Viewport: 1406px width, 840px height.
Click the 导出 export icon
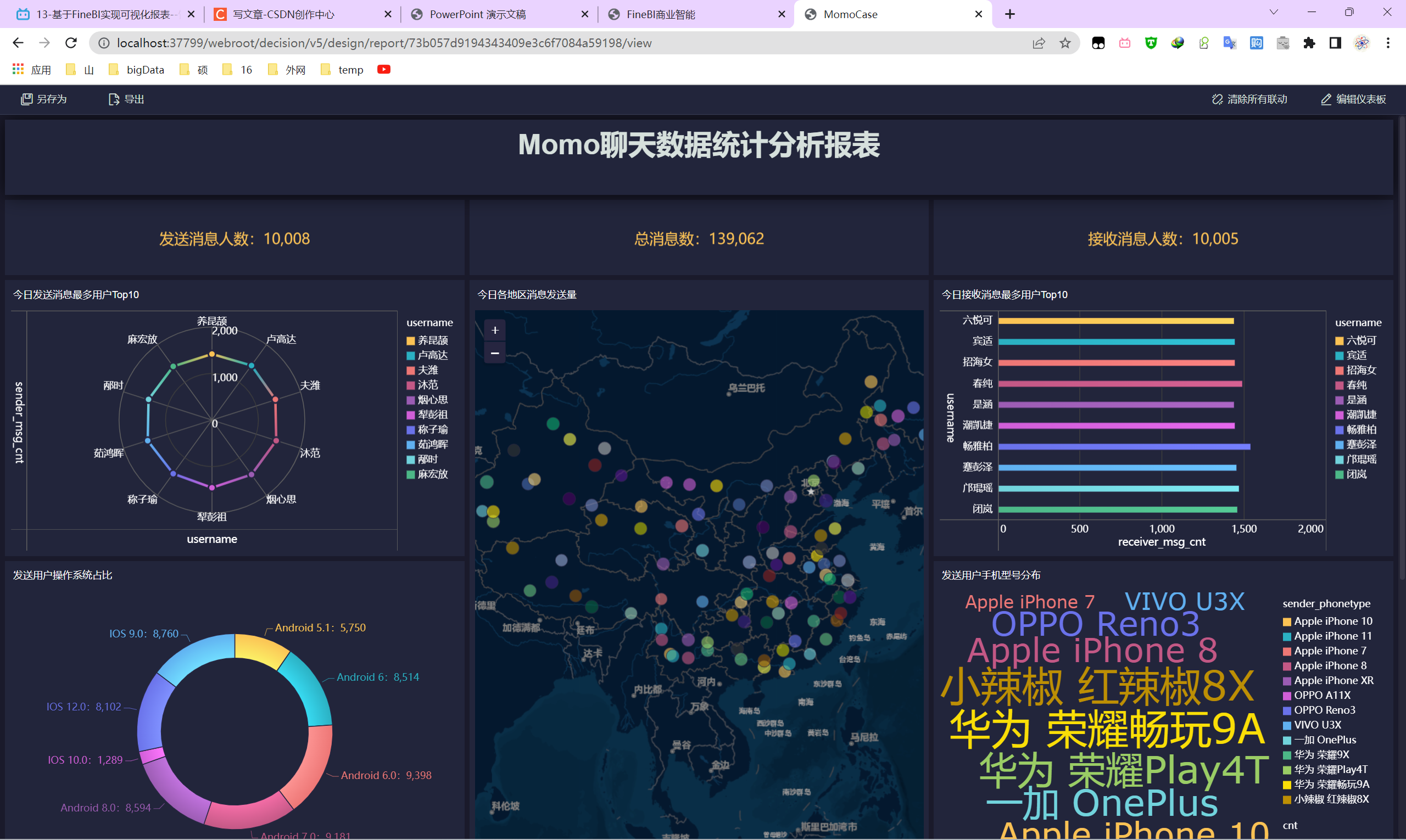113,99
